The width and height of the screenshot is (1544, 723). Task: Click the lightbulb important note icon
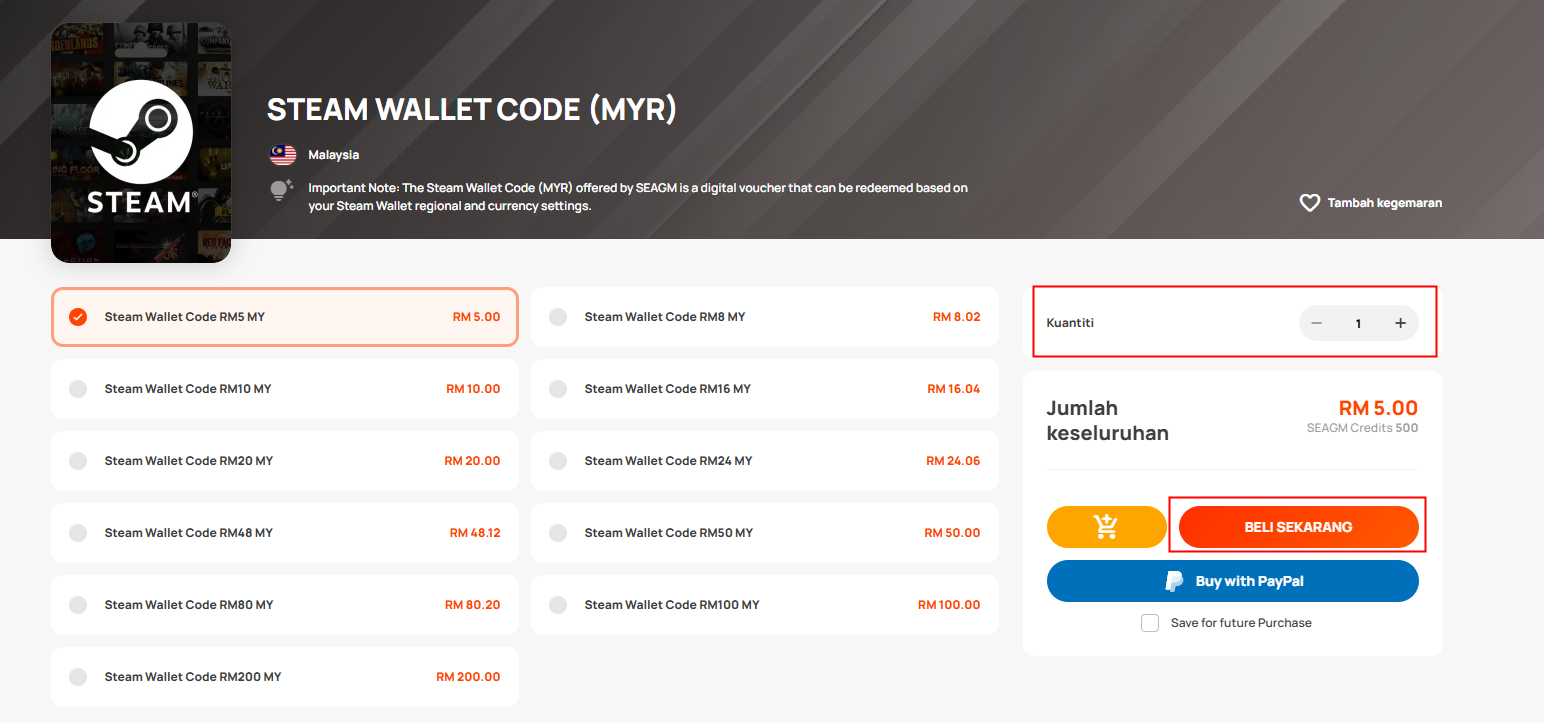click(282, 189)
